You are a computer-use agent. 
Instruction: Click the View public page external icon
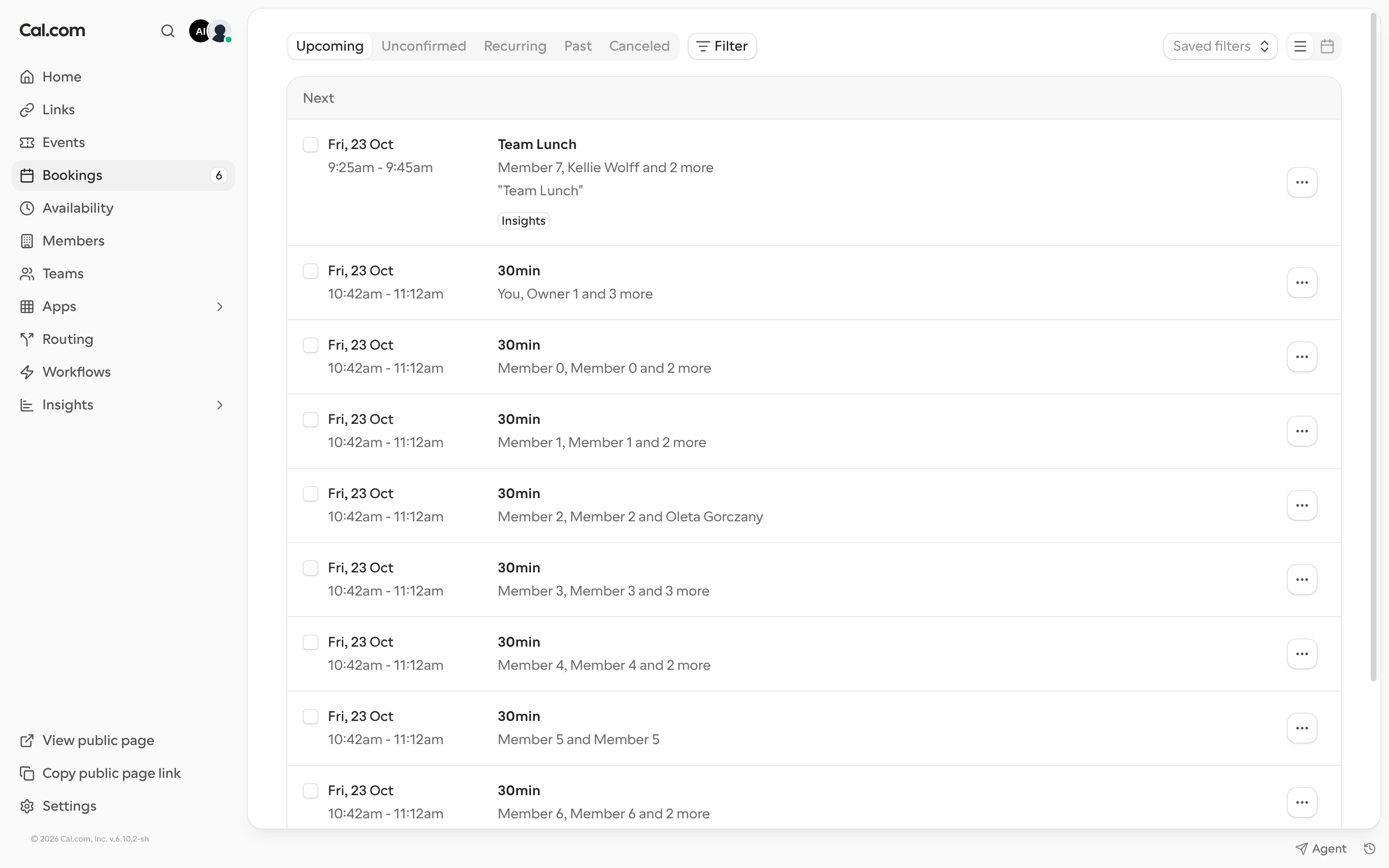[x=27, y=741]
